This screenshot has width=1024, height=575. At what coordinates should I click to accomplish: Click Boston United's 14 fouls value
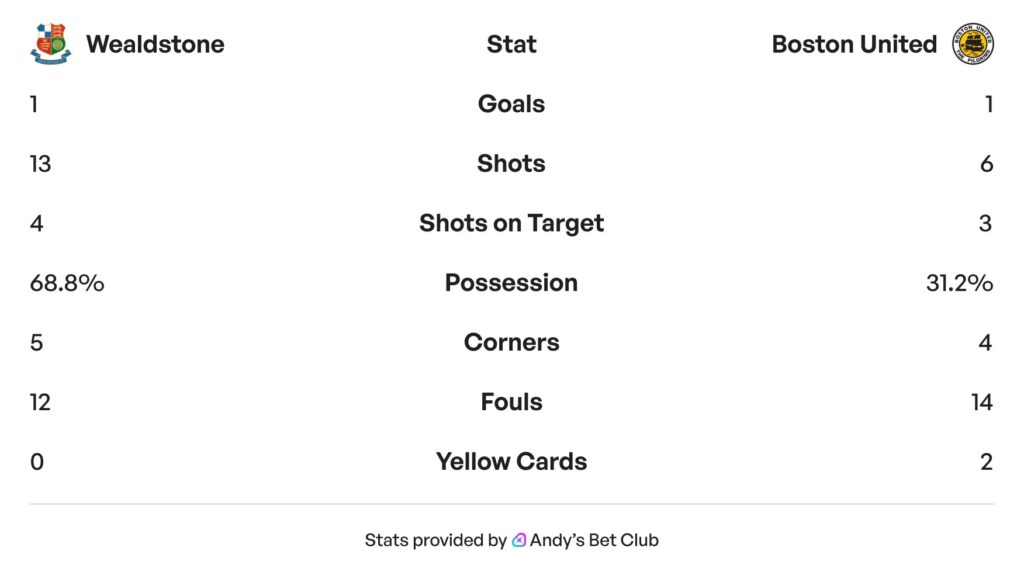tap(981, 402)
